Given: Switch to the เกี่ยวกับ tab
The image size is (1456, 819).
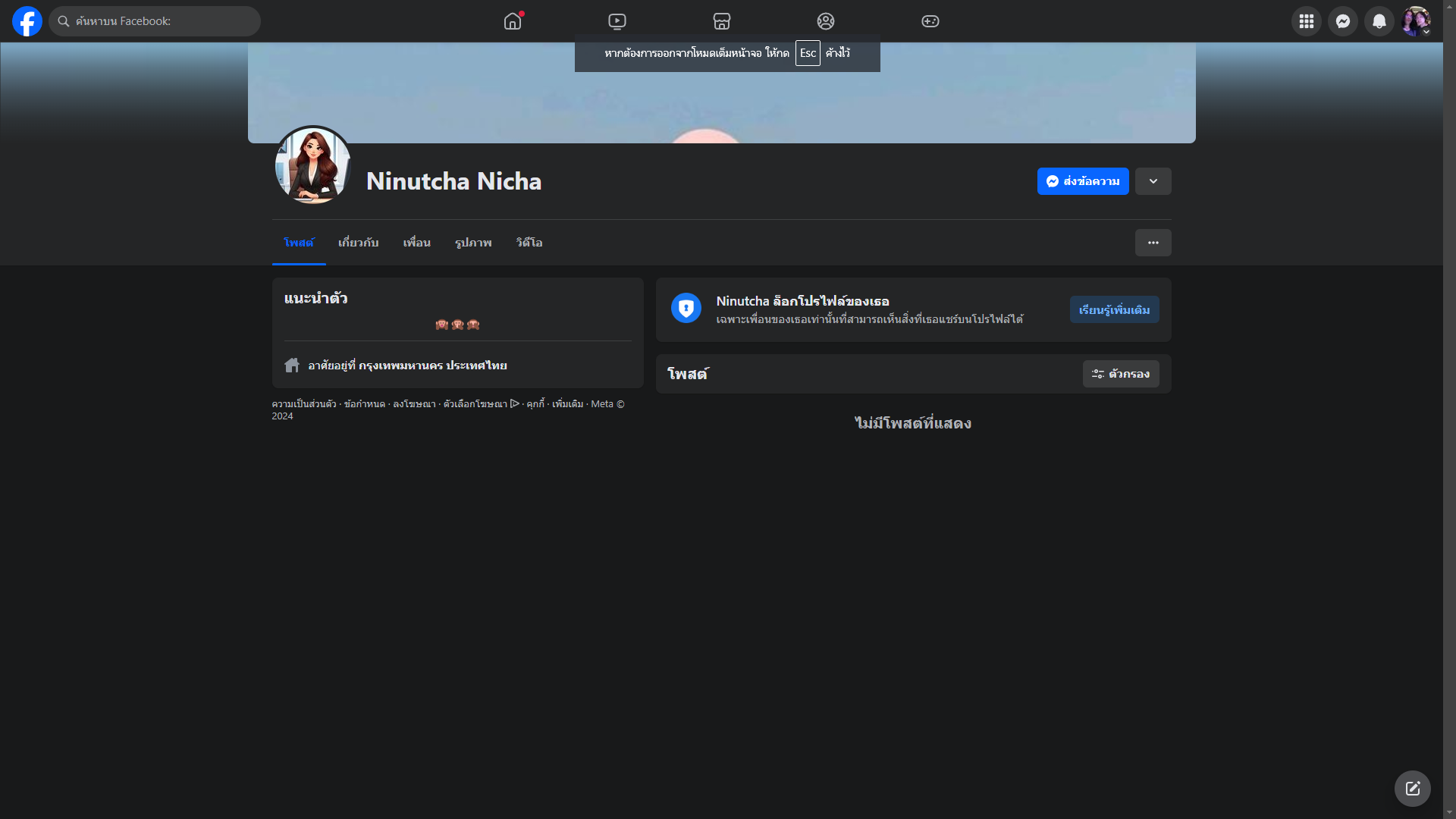Looking at the screenshot, I should pyautogui.click(x=358, y=243).
